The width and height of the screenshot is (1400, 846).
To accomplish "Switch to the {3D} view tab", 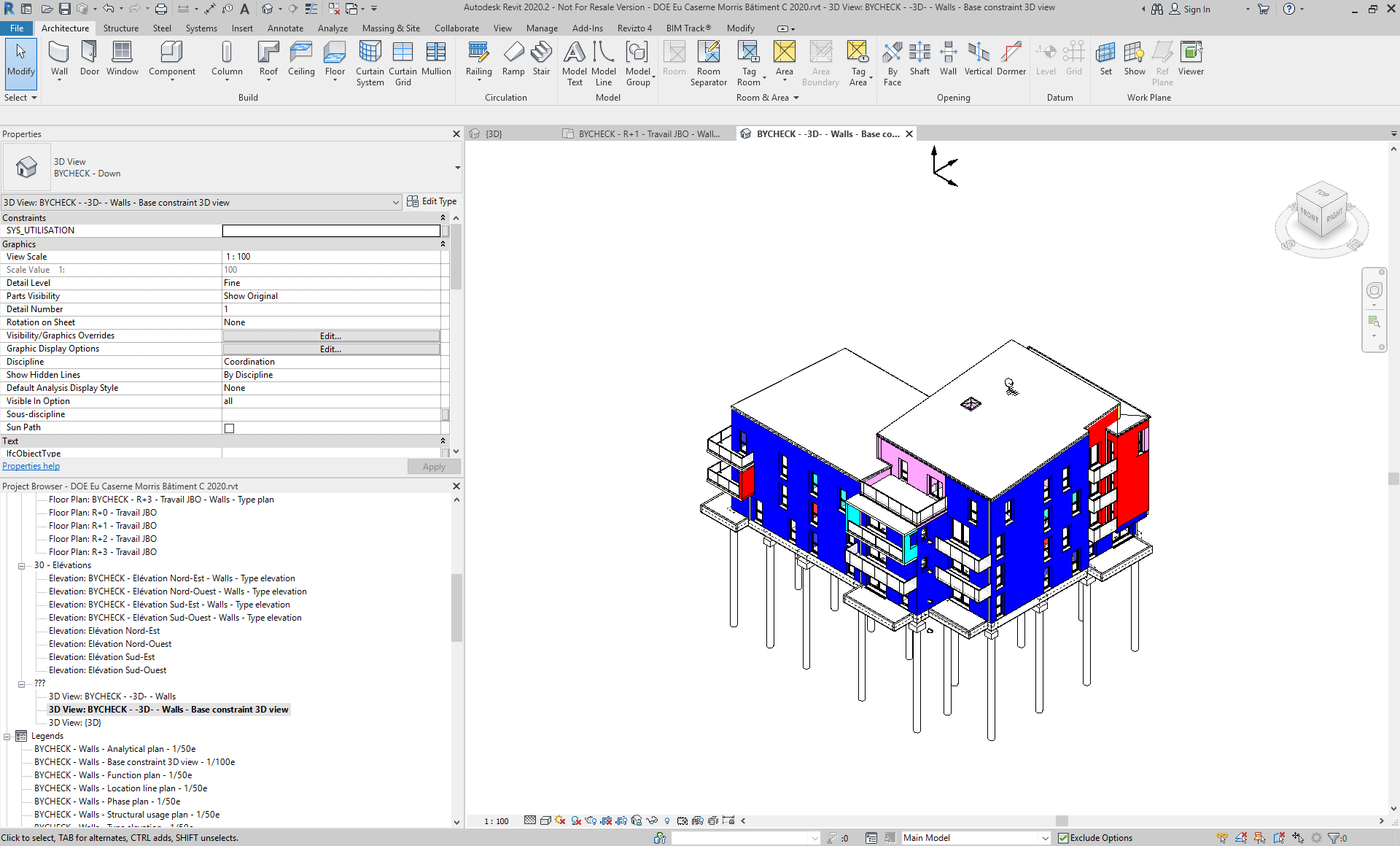I will pyautogui.click(x=494, y=134).
